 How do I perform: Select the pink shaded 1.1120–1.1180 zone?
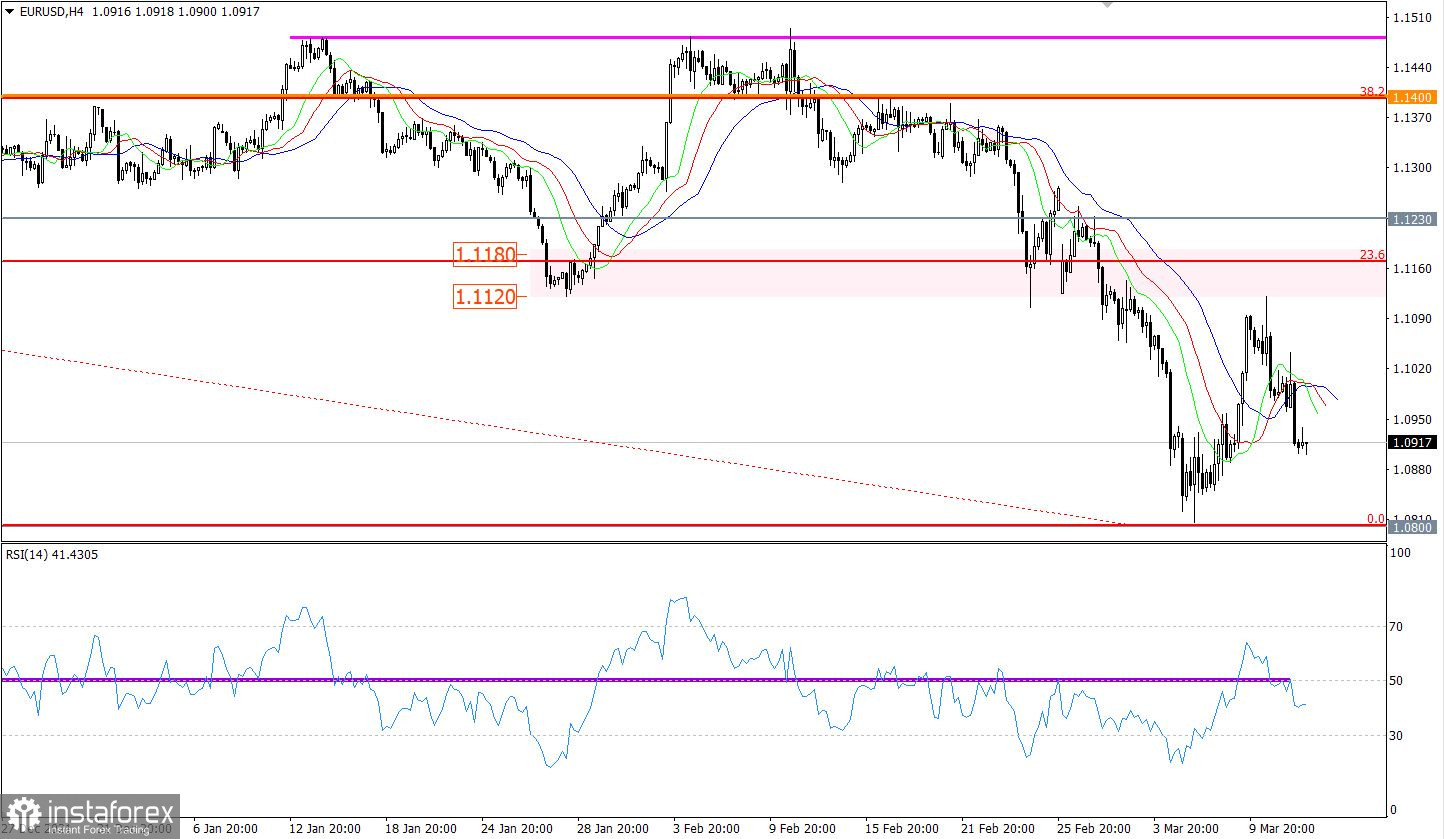pyautogui.click(x=958, y=273)
